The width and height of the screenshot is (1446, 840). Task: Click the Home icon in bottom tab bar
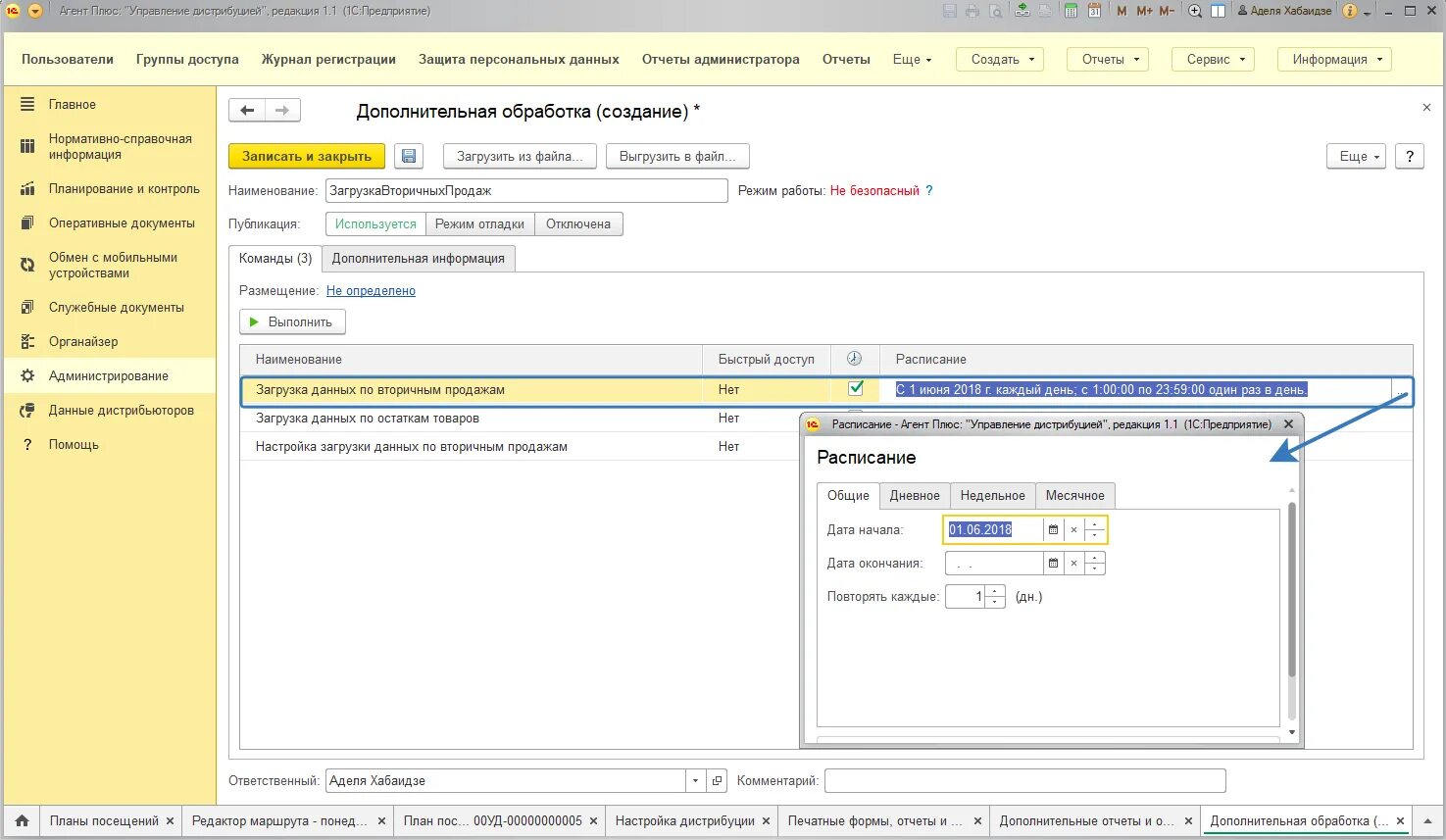[22, 820]
